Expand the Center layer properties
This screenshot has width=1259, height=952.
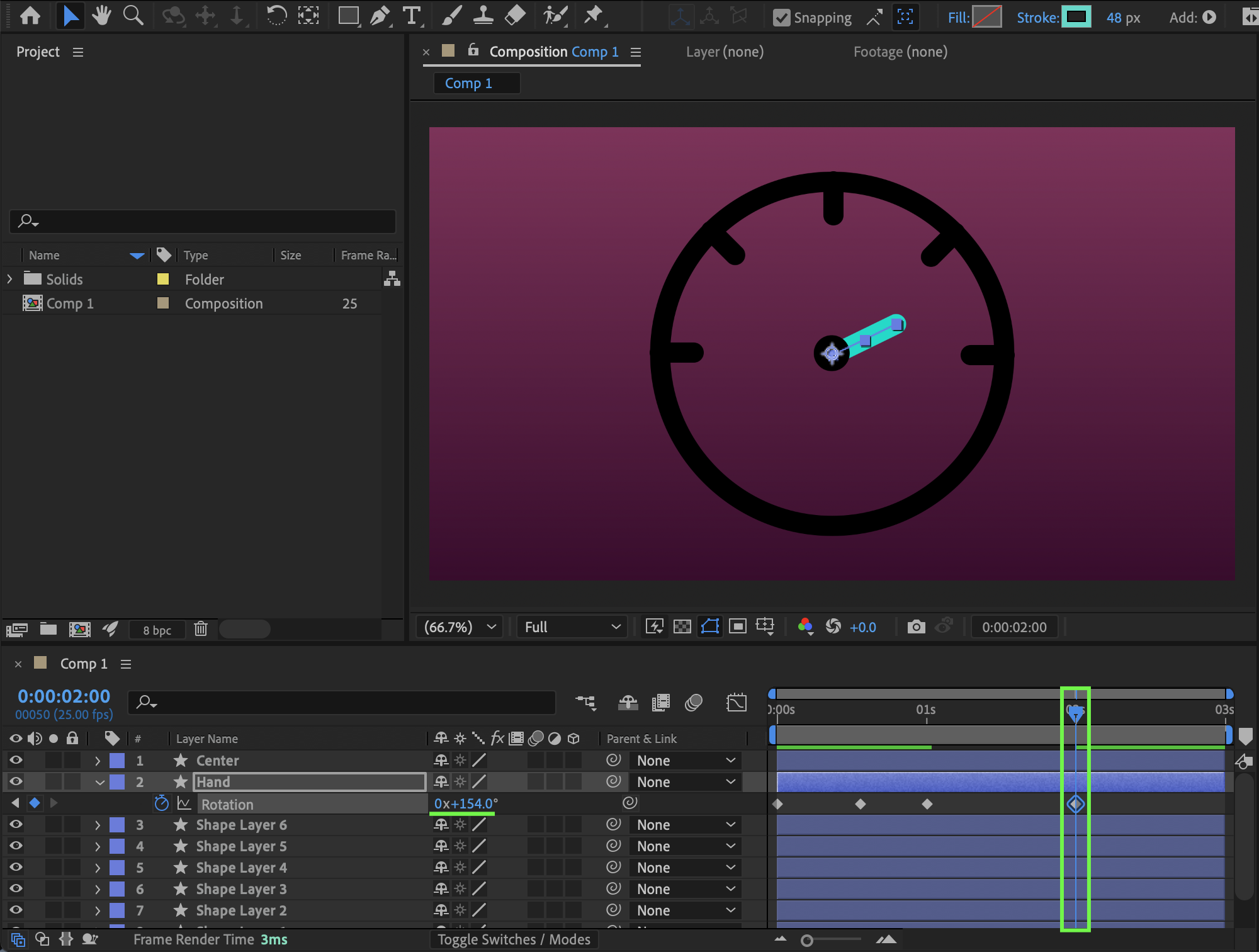click(x=98, y=761)
